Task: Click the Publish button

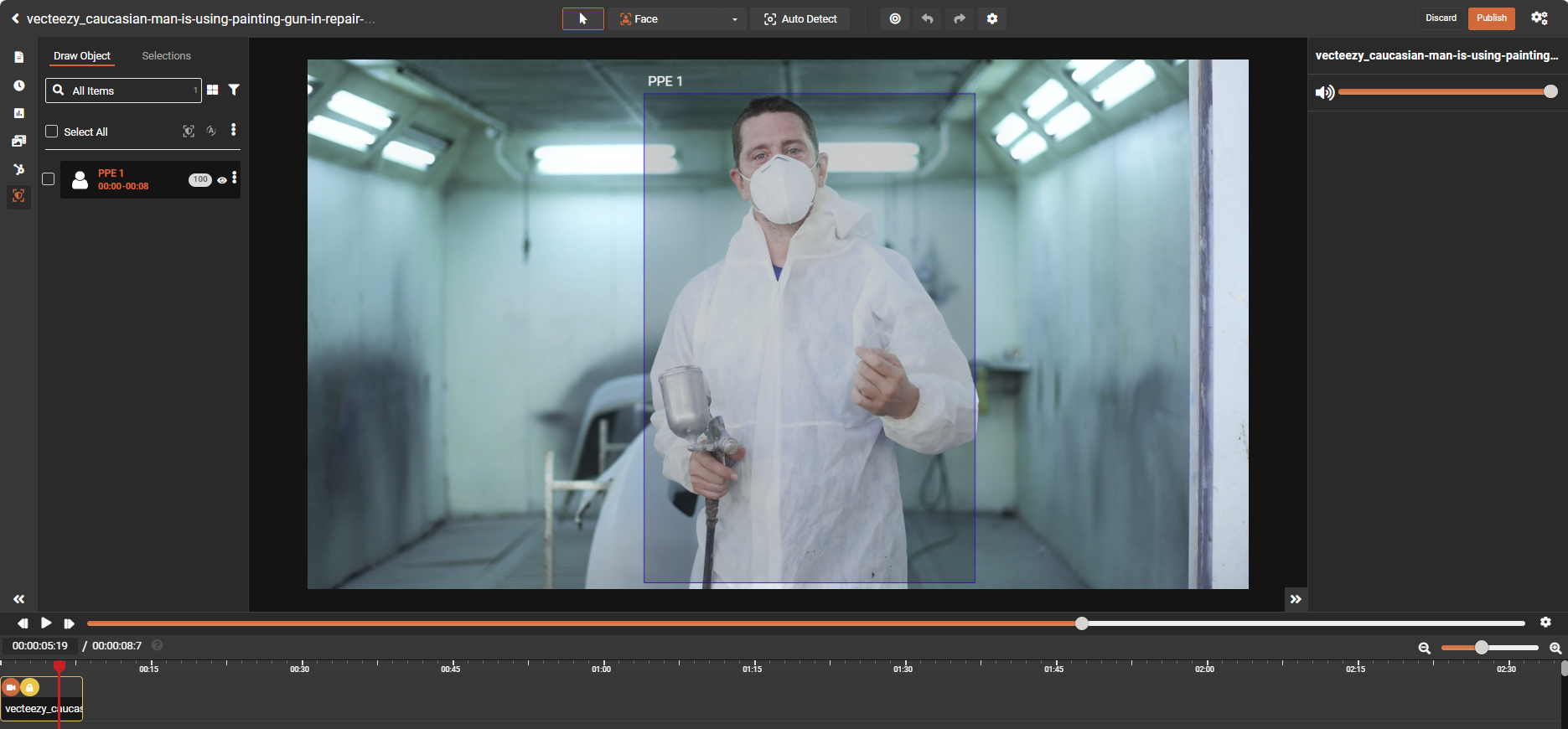Action: (x=1491, y=18)
